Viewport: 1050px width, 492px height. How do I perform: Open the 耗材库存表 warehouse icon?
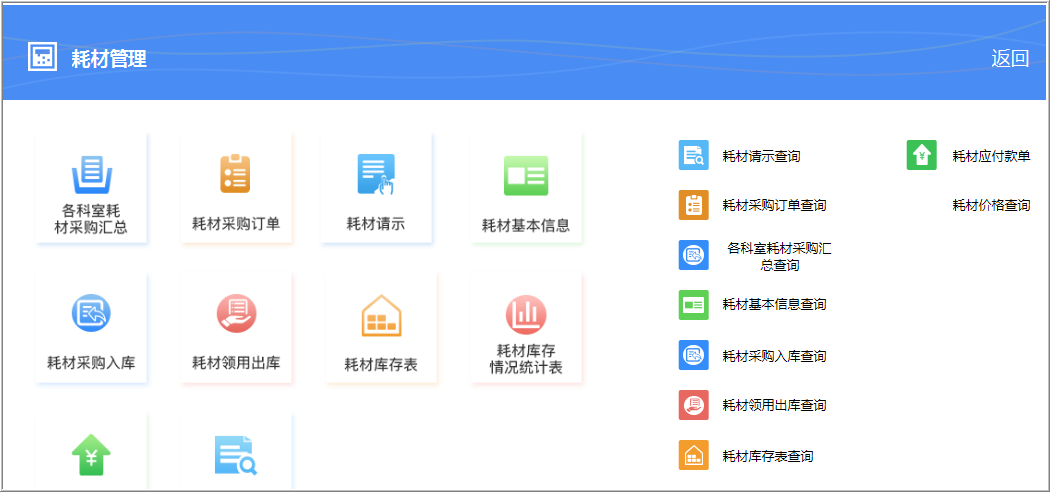tap(381, 315)
